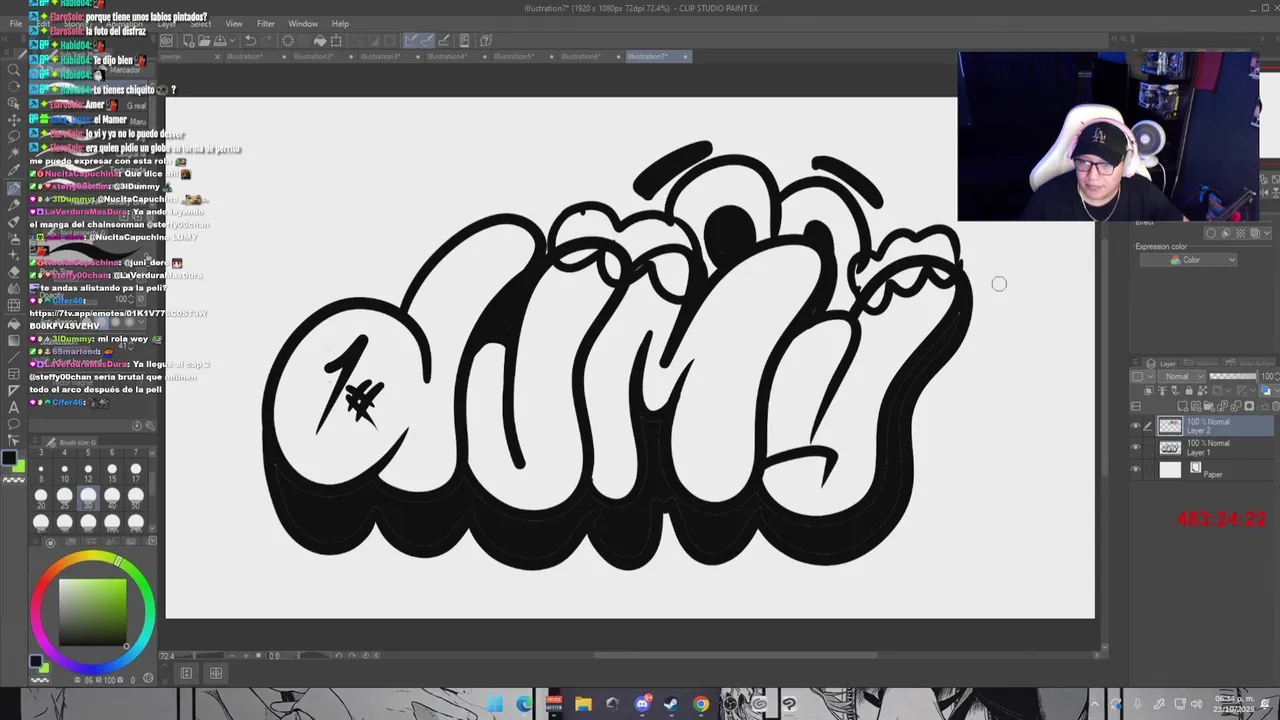Choose brush size preset 40
The image size is (1280, 720).
112,499
